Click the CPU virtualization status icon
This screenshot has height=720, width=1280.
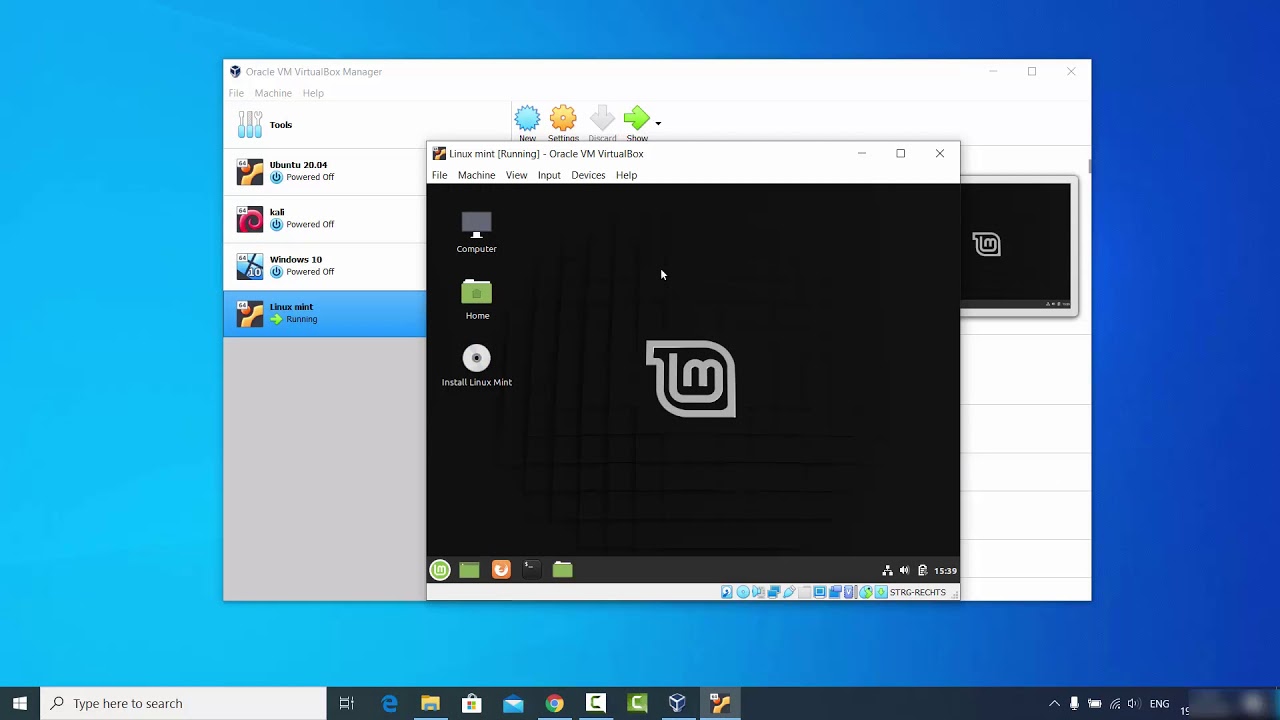coord(850,592)
